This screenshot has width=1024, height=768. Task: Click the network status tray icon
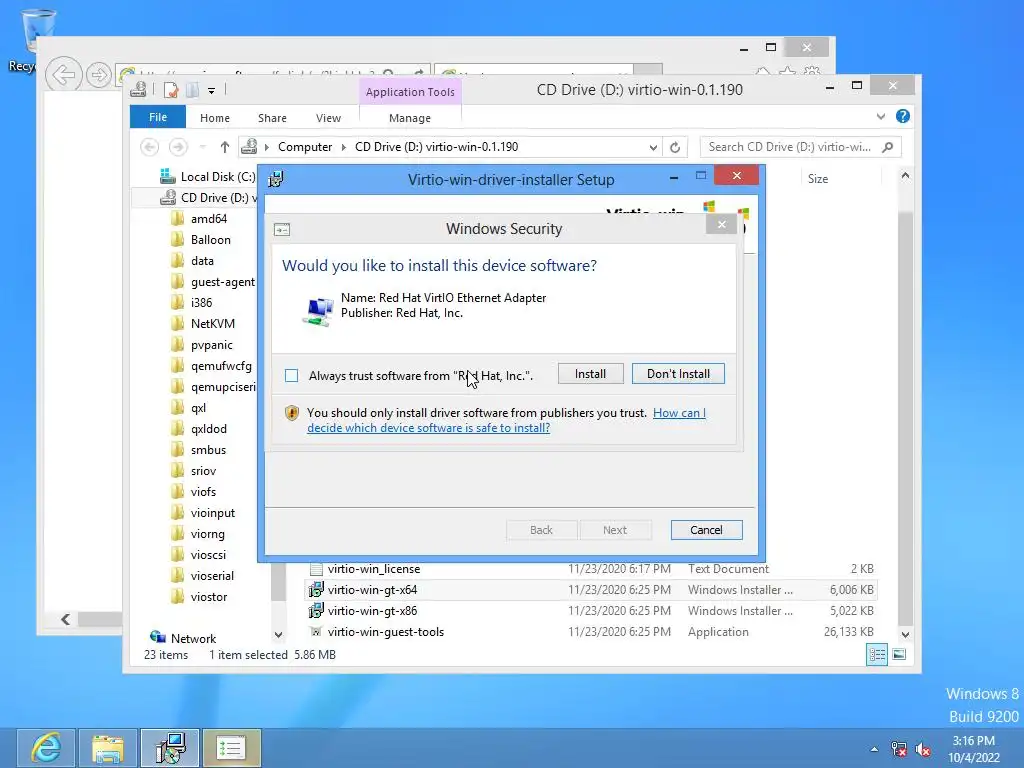tap(899, 750)
